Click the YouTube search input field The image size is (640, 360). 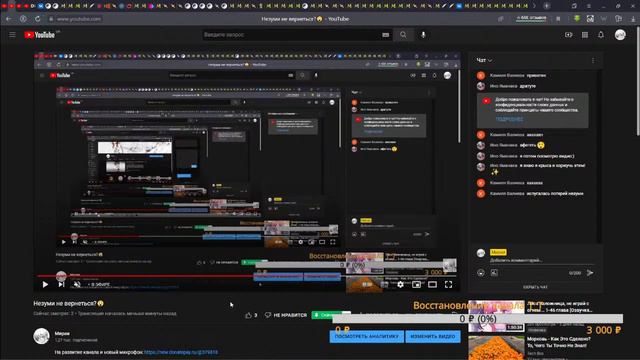coord(292,35)
